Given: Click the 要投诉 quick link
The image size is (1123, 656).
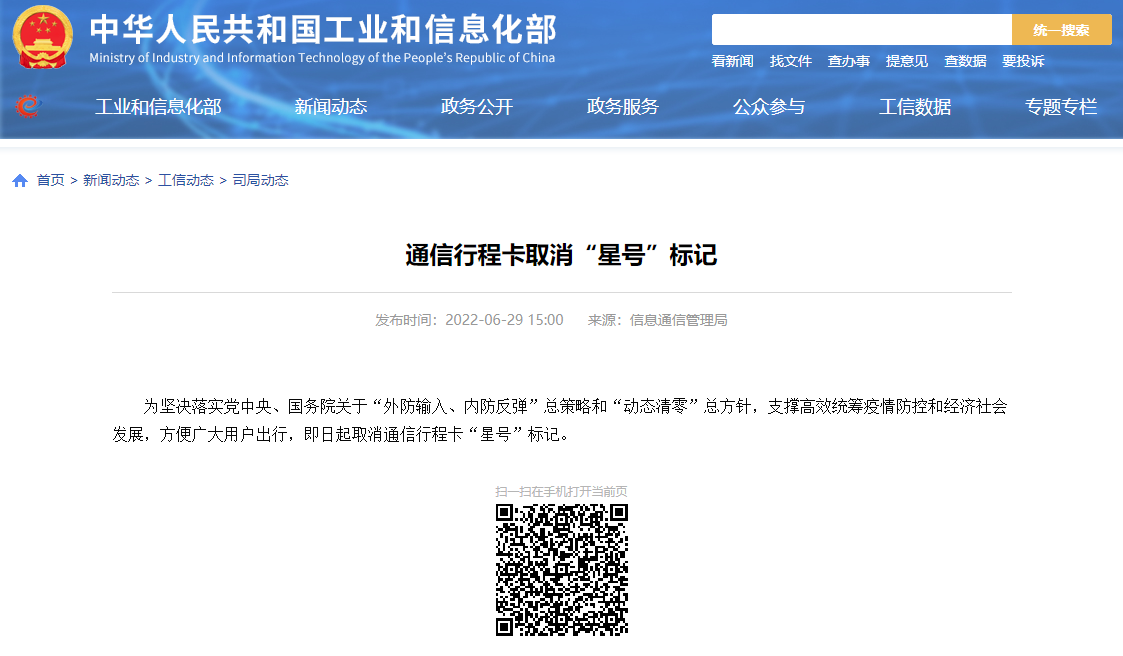Looking at the screenshot, I should click(1023, 61).
